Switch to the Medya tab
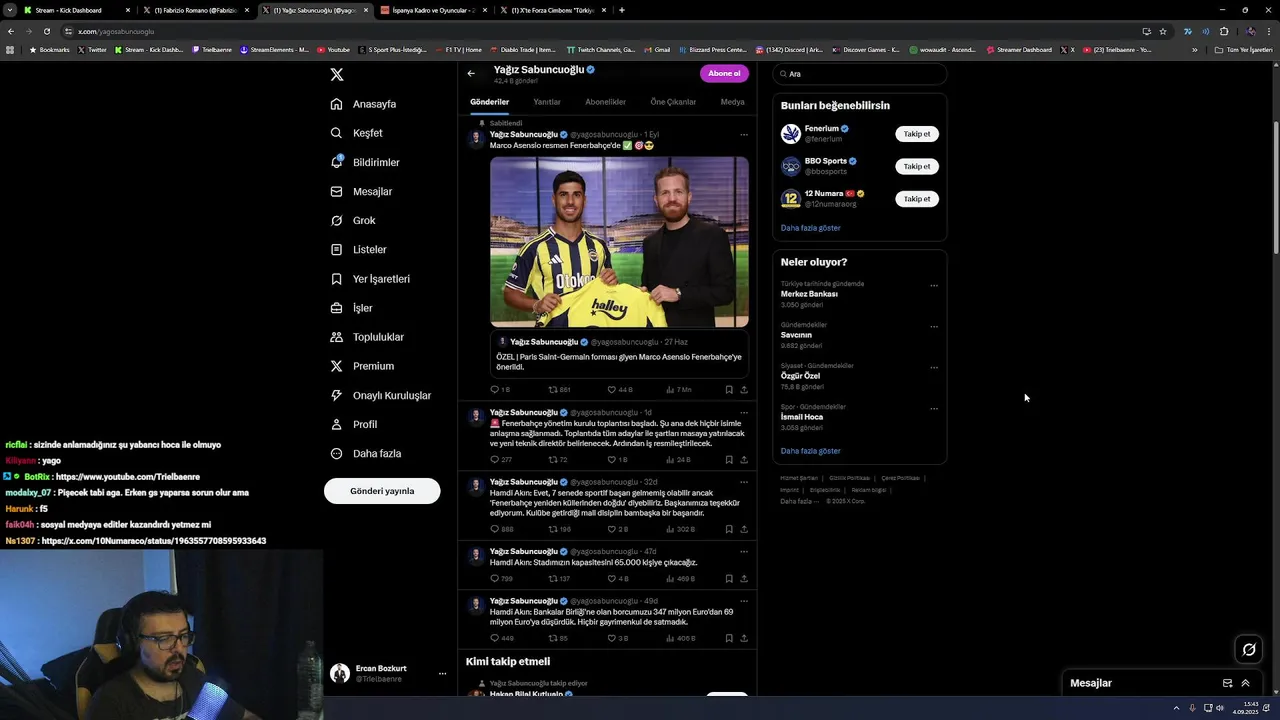This screenshot has height=720, width=1280. click(733, 102)
